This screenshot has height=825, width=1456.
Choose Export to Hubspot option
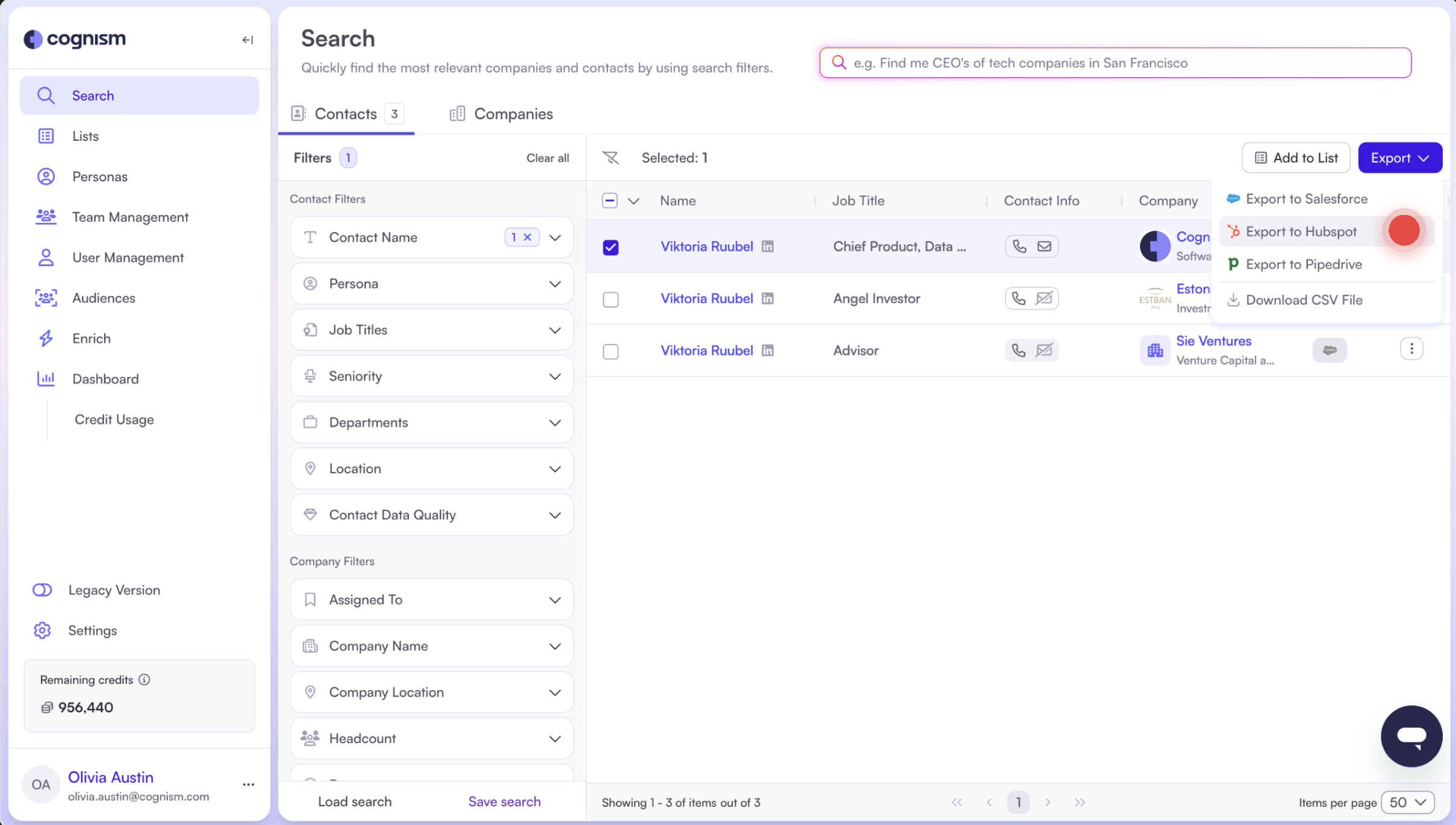coord(1301,232)
